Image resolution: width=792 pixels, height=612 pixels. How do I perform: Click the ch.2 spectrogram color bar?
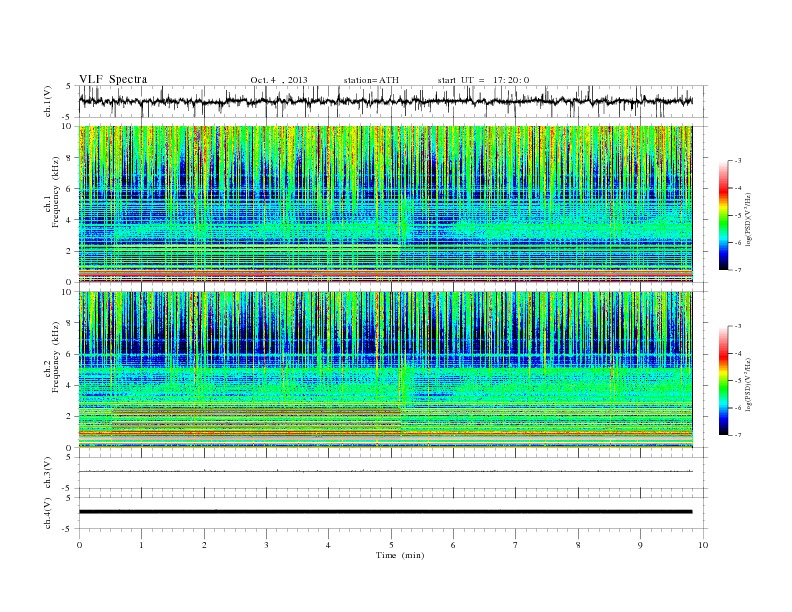[724, 381]
